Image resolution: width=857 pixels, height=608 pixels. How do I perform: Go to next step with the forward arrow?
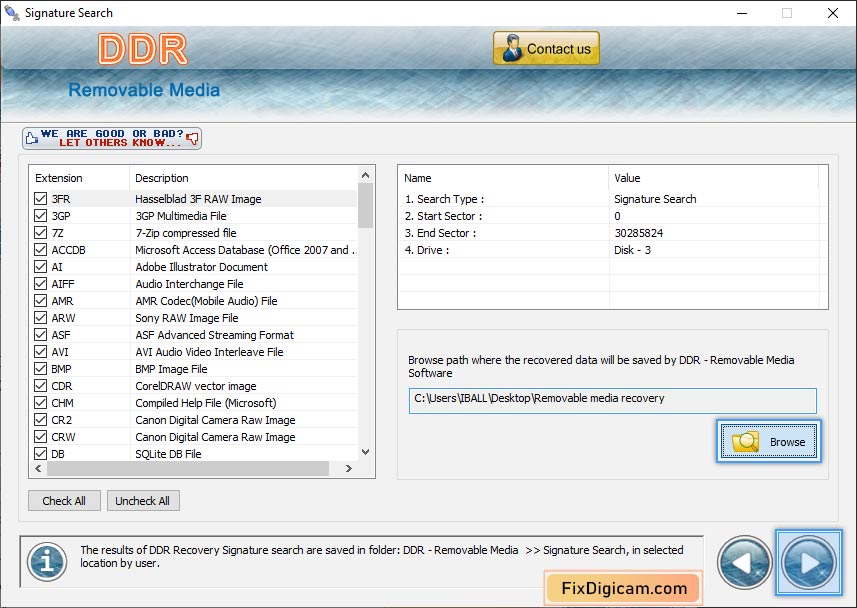tap(808, 562)
